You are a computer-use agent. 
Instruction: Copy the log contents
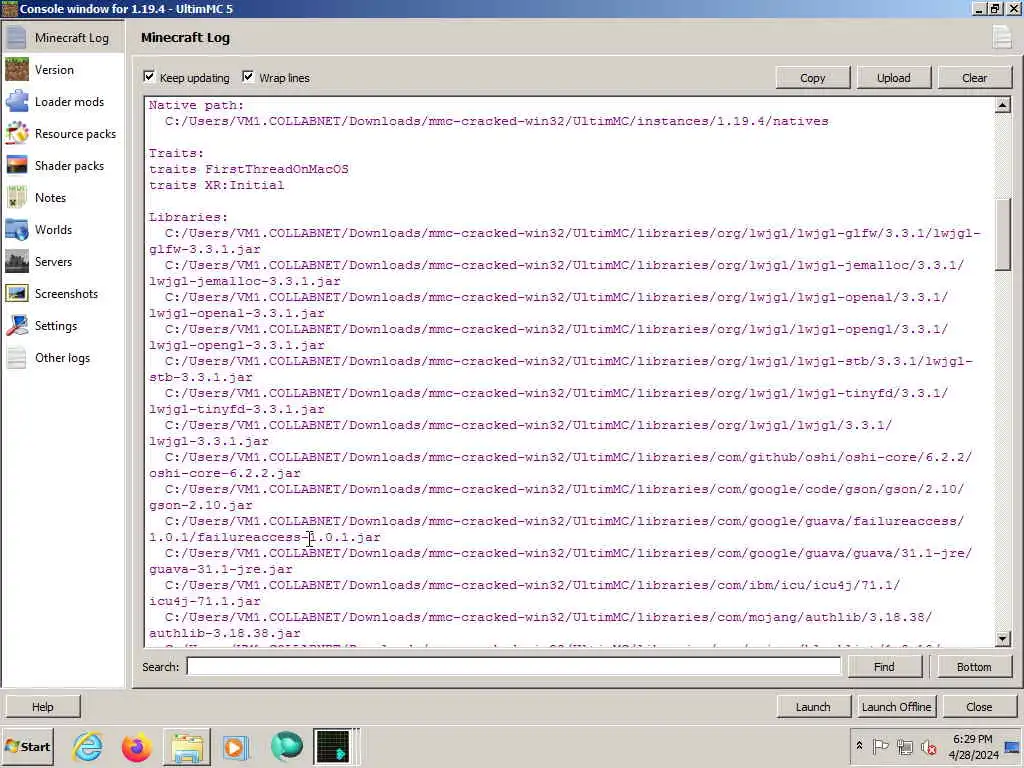812,78
